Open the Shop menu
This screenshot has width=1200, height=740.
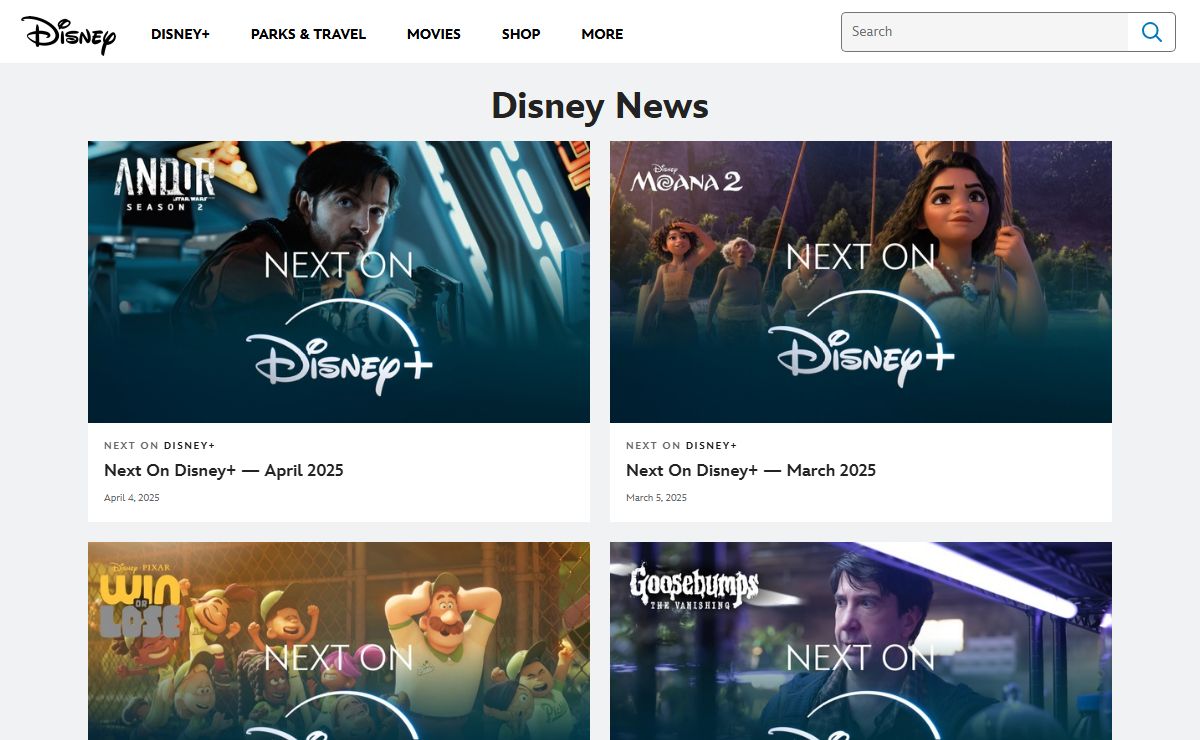[521, 34]
